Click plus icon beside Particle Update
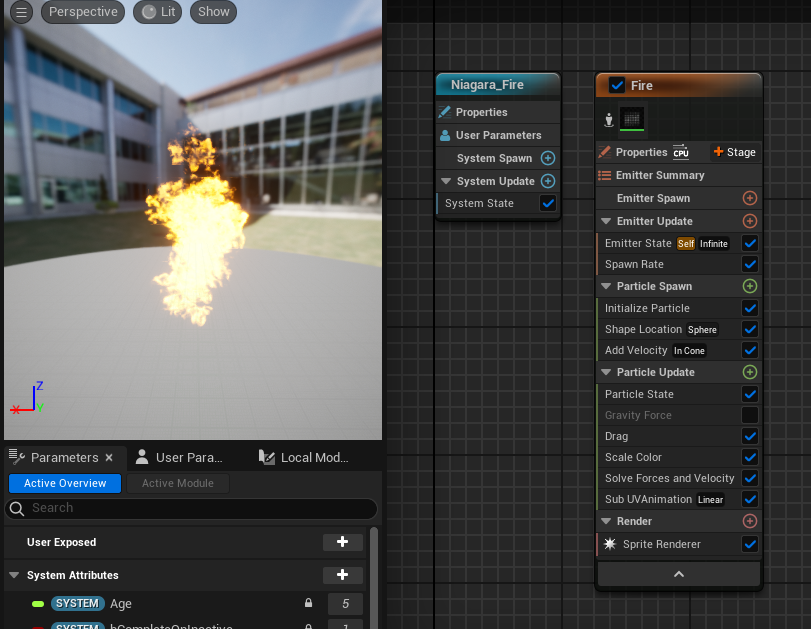Viewport: 811px width, 629px height. pos(749,372)
